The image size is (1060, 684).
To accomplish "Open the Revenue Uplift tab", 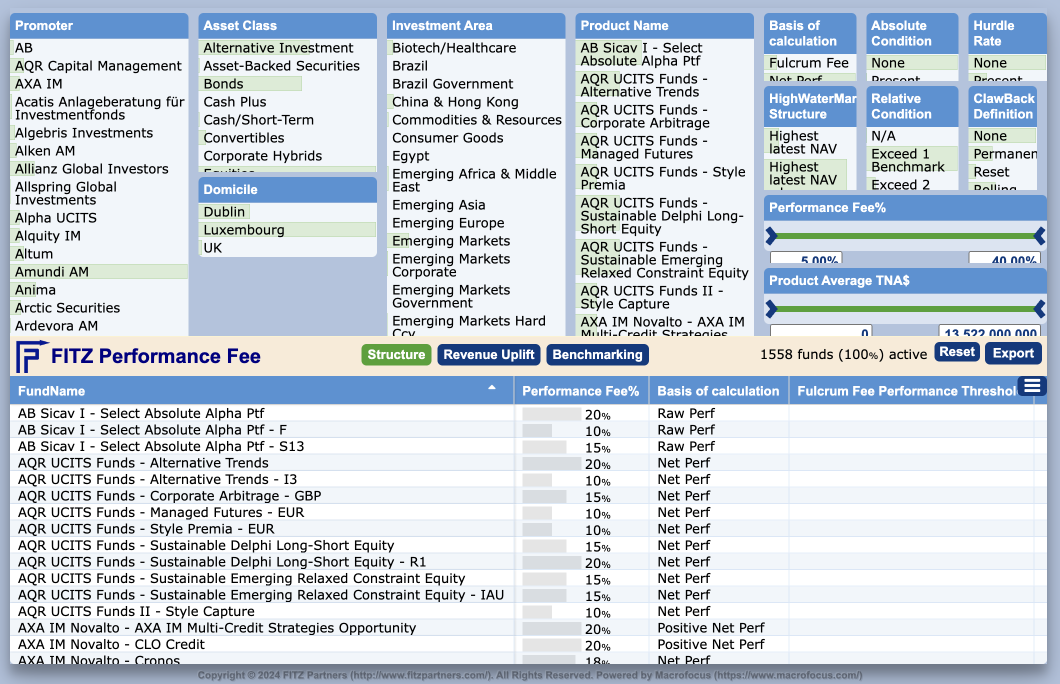I will [x=490, y=355].
